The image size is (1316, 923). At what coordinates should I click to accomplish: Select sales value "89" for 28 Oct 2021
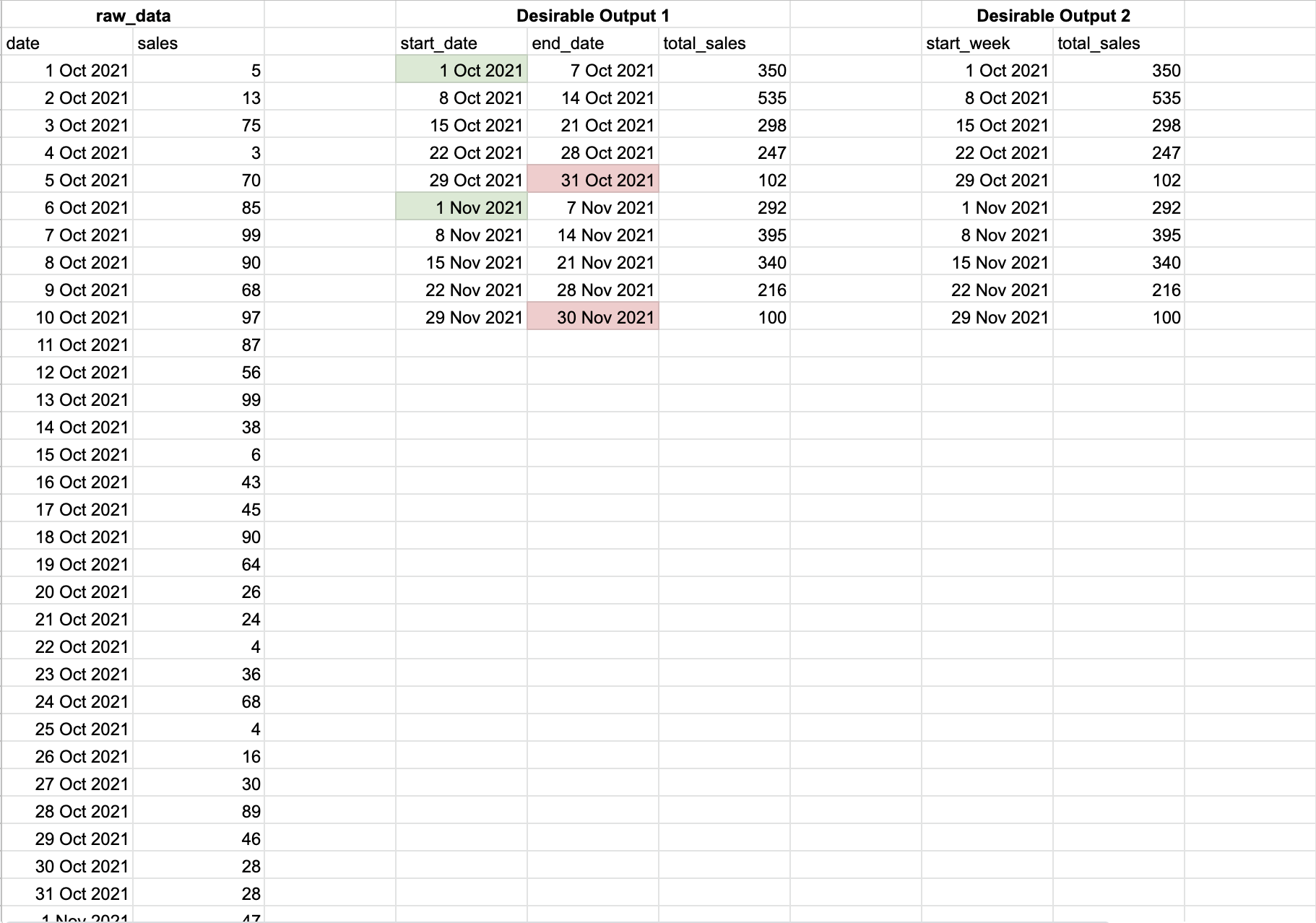click(x=199, y=811)
